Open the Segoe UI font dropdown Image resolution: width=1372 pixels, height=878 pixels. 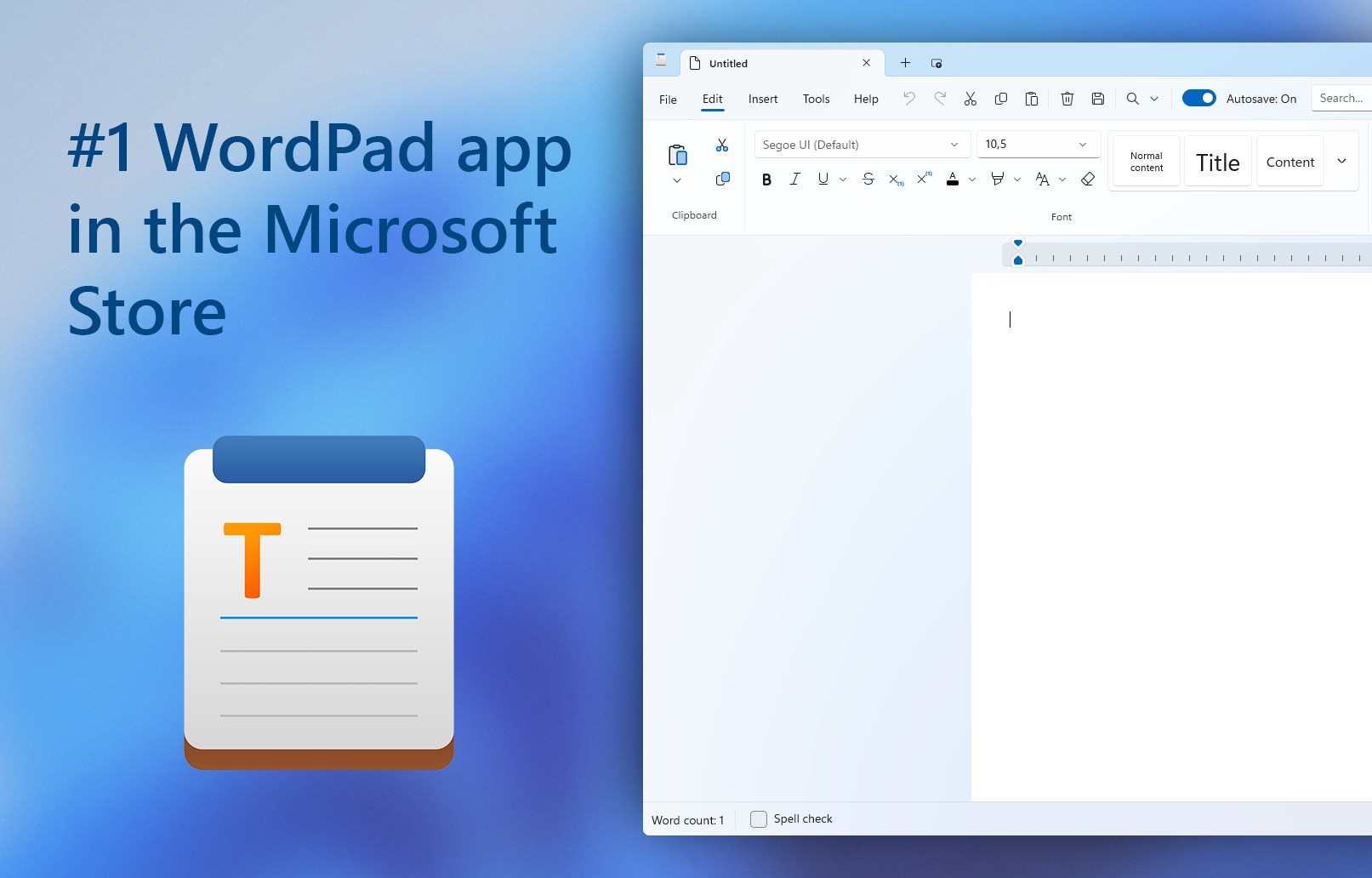861,145
